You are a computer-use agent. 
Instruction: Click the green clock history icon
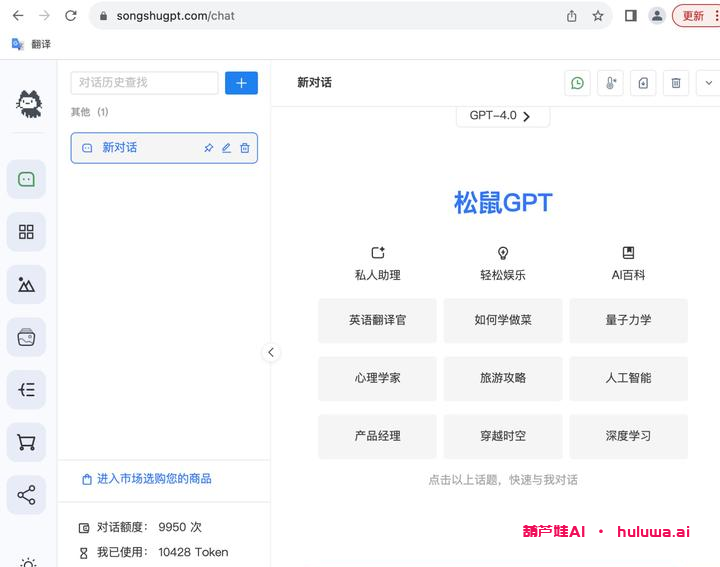[x=577, y=83]
